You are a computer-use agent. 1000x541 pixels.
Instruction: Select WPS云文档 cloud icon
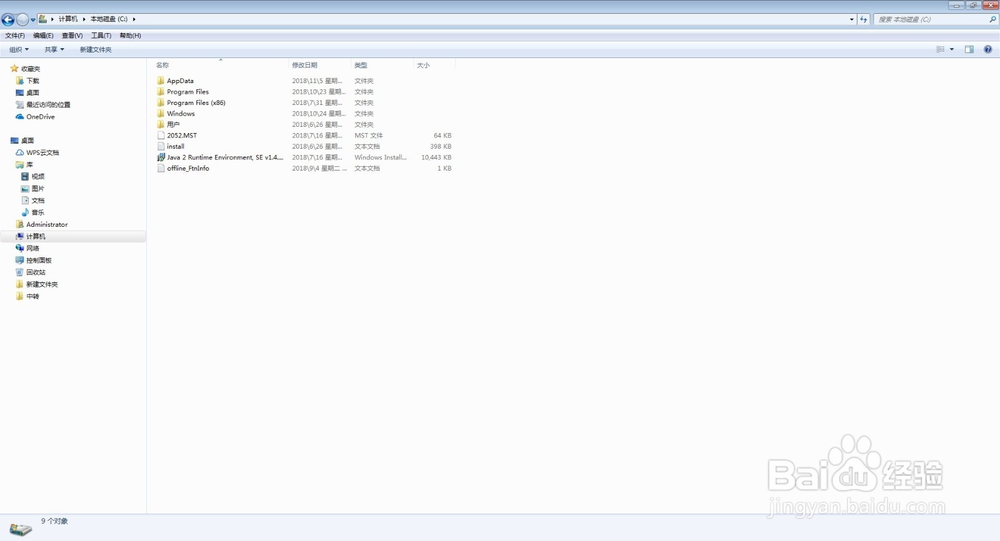pos(20,152)
